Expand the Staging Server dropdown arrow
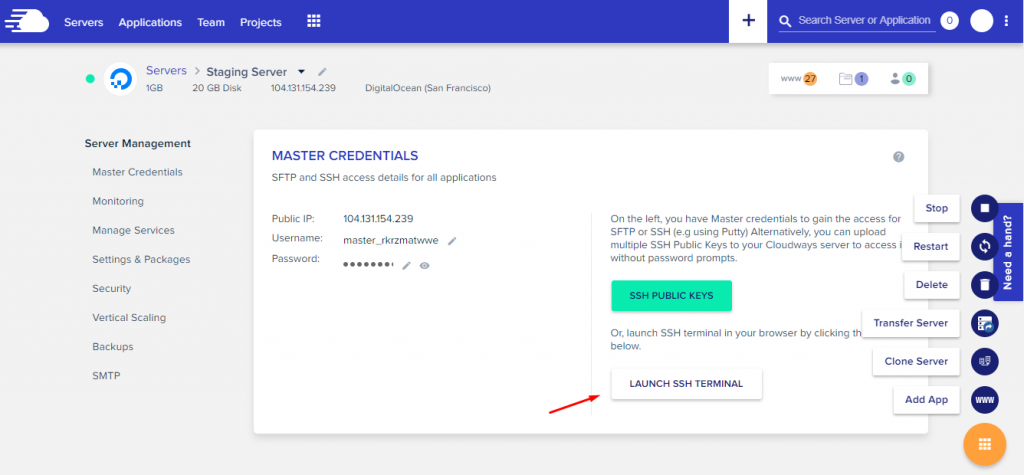 coord(301,72)
